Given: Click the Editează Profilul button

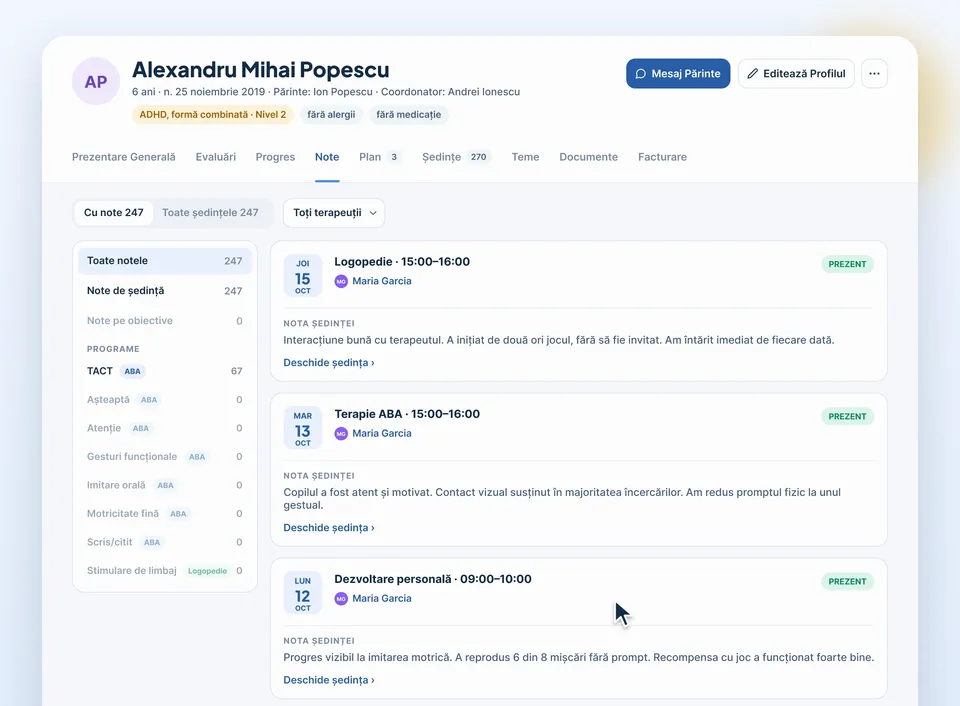Looking at the screenshot, I should pyautogui.click(x=796, y=73).
